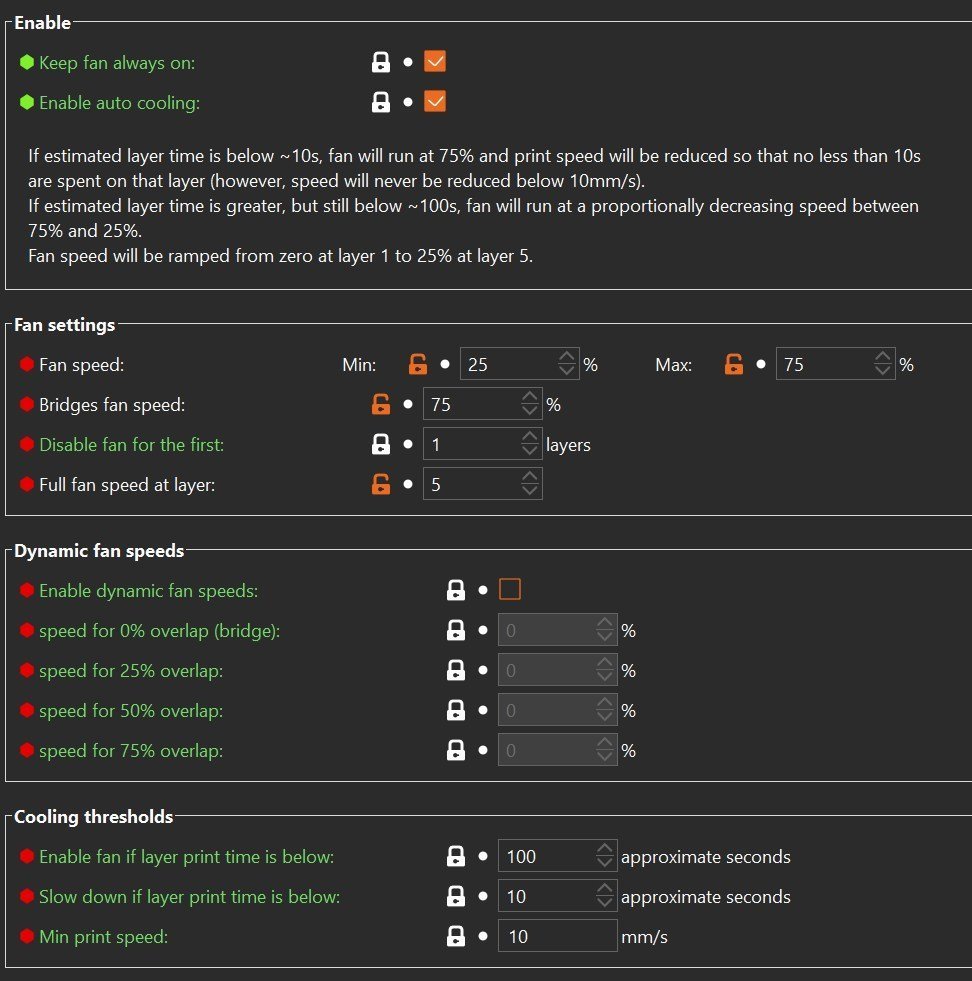Click lock icon for Min print speed

[x=455, y=937]
